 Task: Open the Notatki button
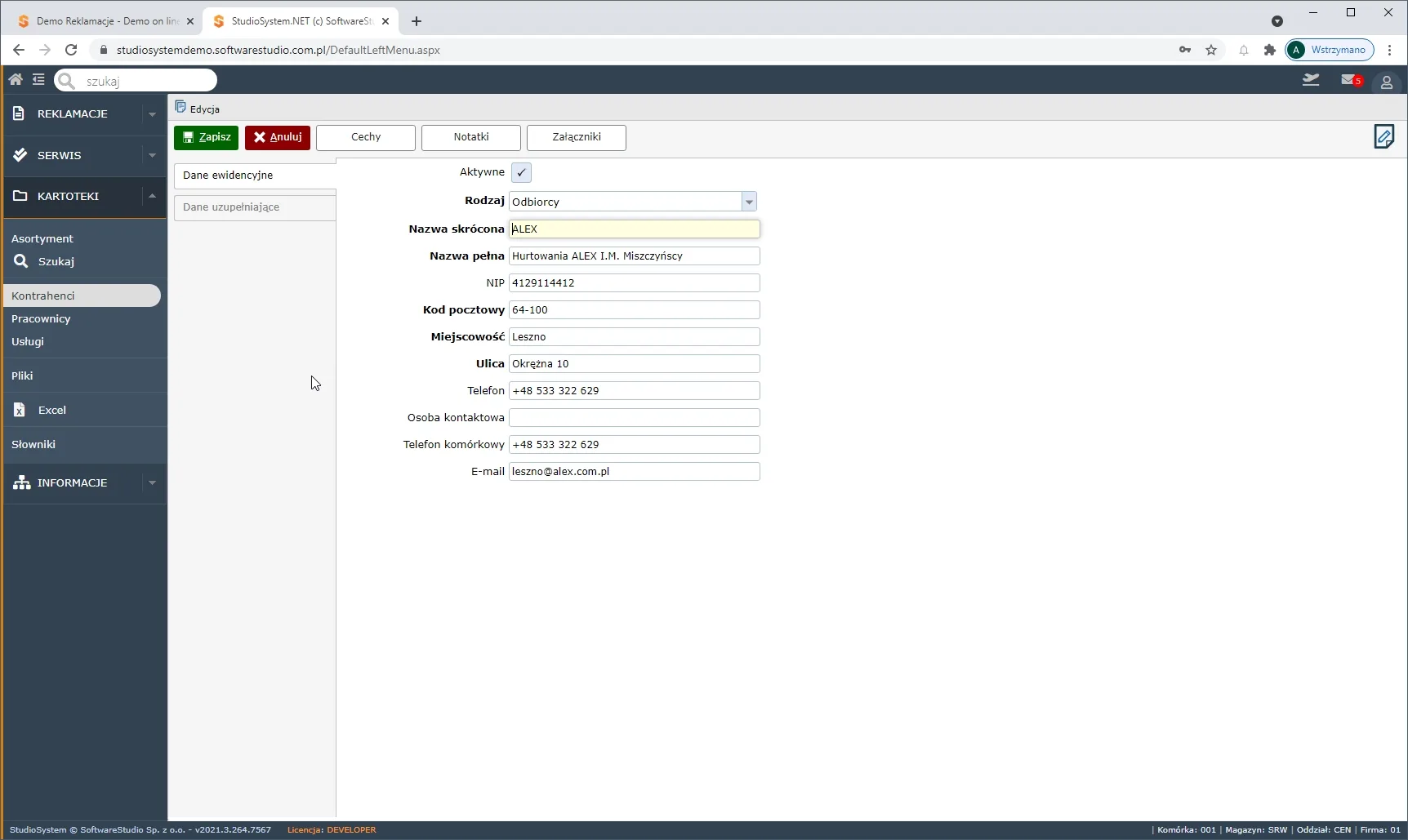(471, 137)
